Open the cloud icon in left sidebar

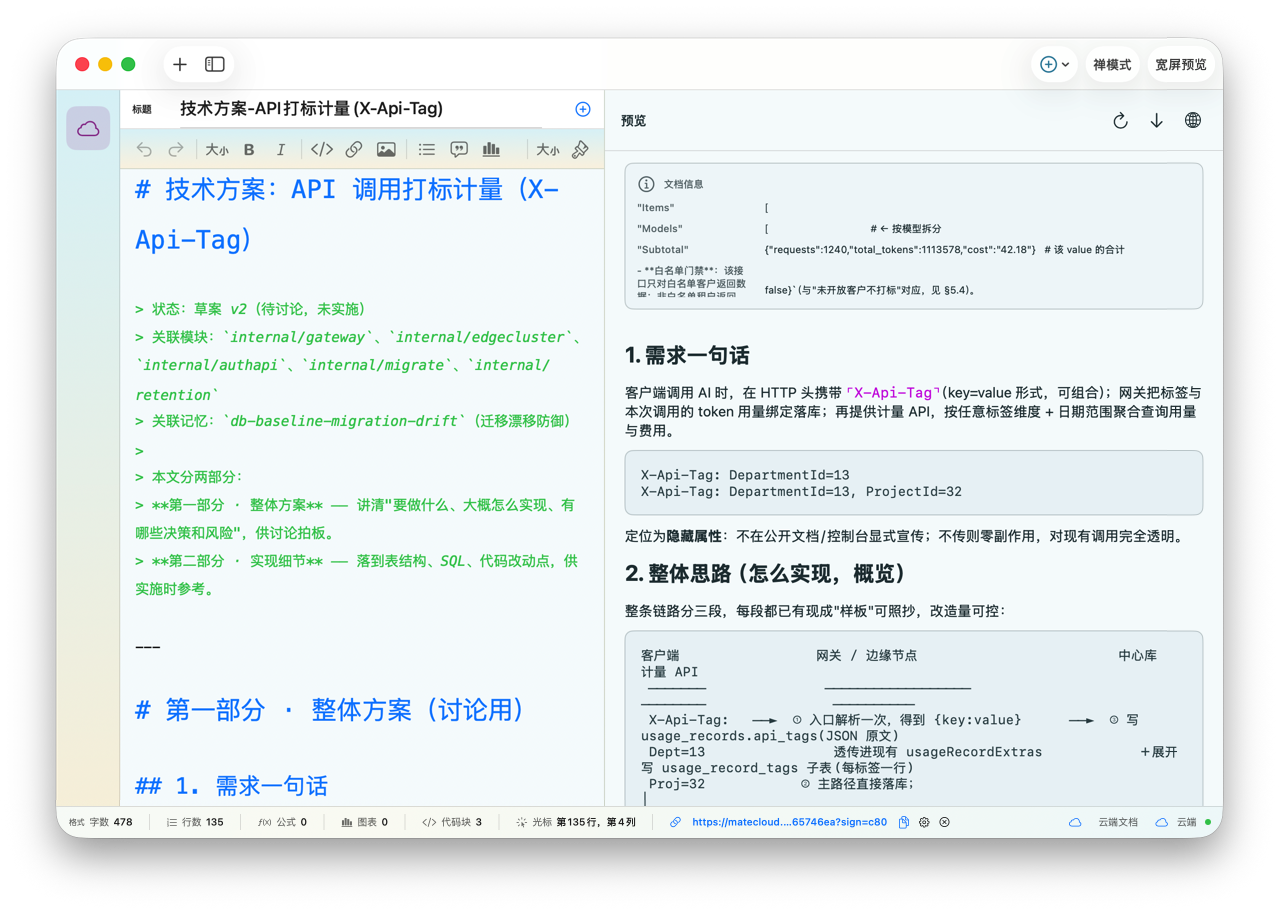click(88, 128)
